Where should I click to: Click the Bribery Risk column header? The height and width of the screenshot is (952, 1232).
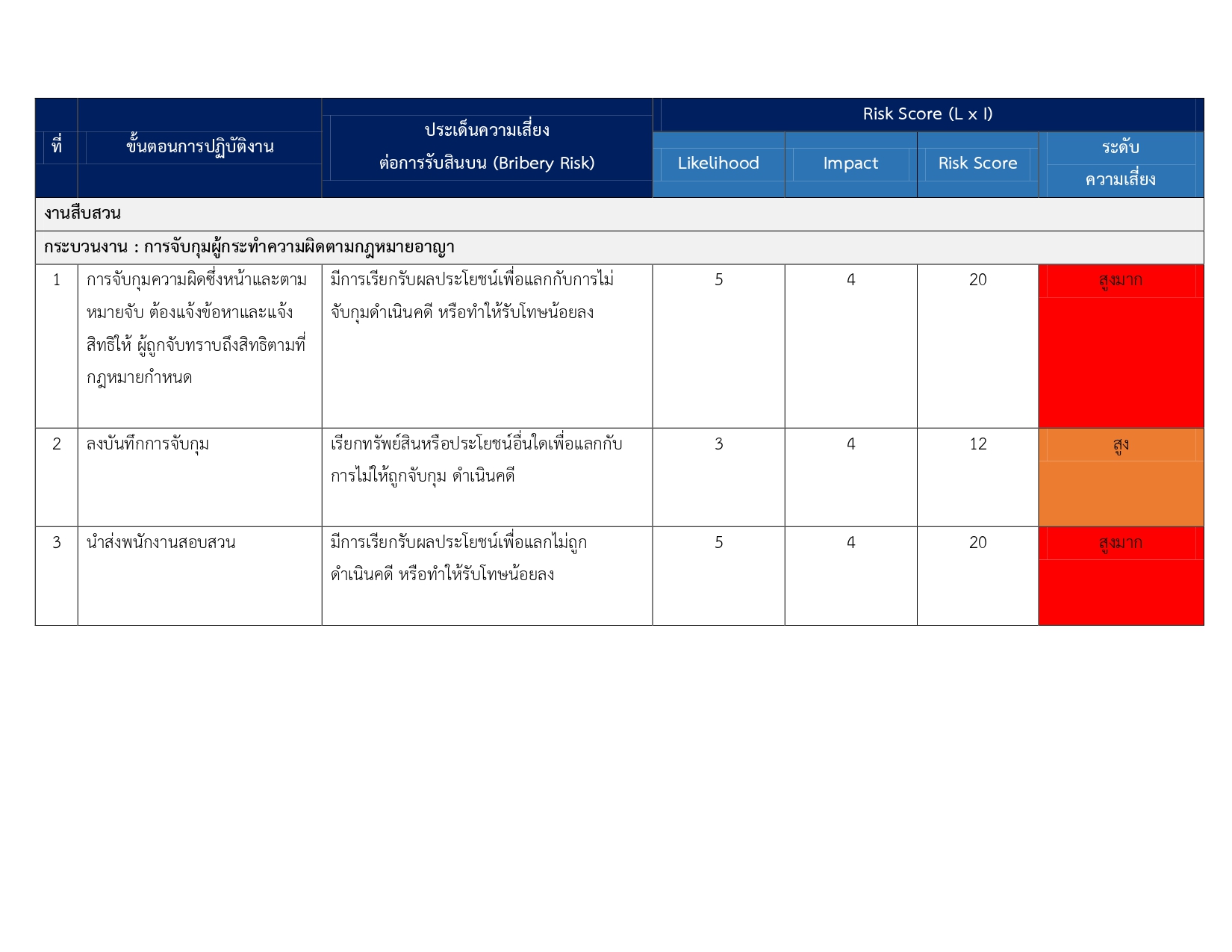(487, 147)
